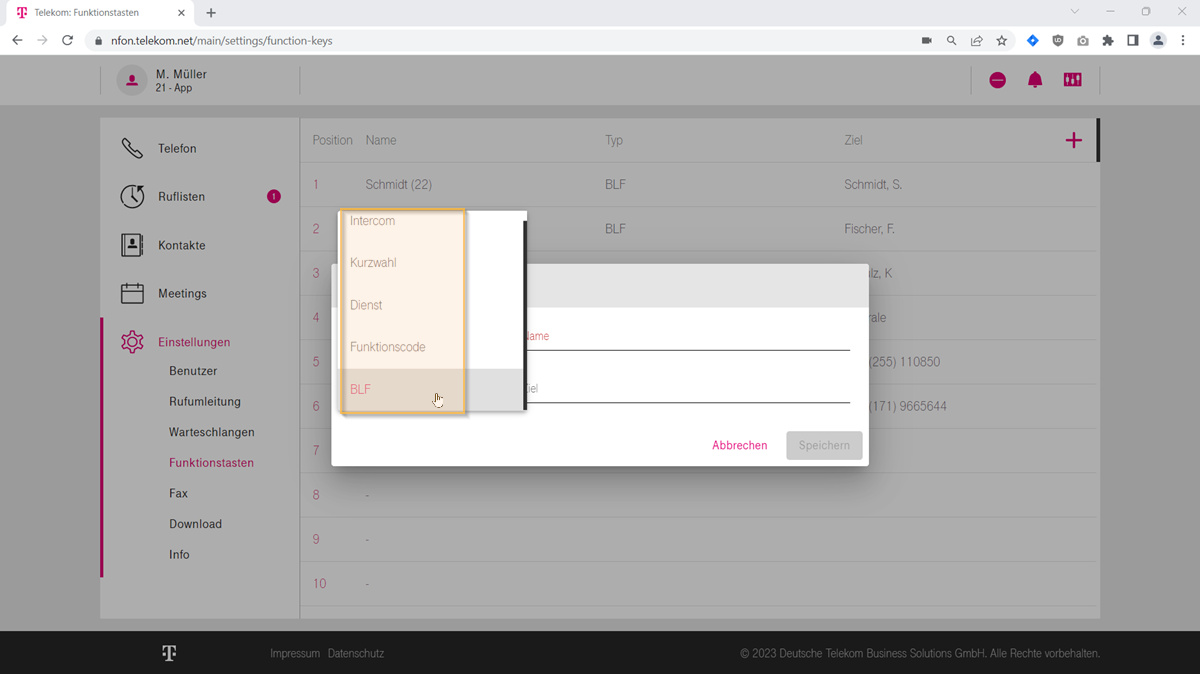Go to Kontakte in sidebar
Viewport: 1200px width, 674px height.
[181, 245]
